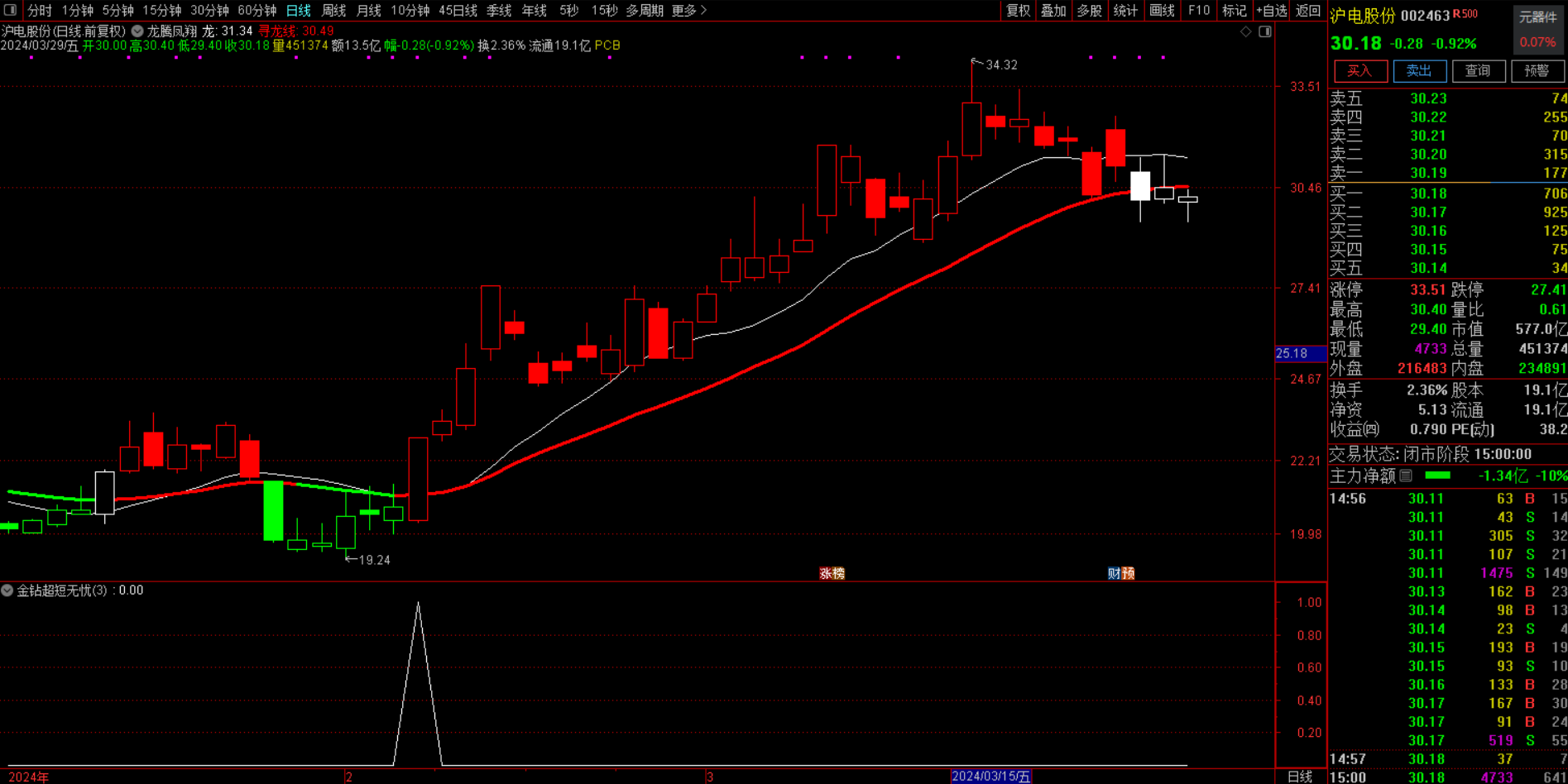Select the 买五 30.14 order row

point(1448,268)
